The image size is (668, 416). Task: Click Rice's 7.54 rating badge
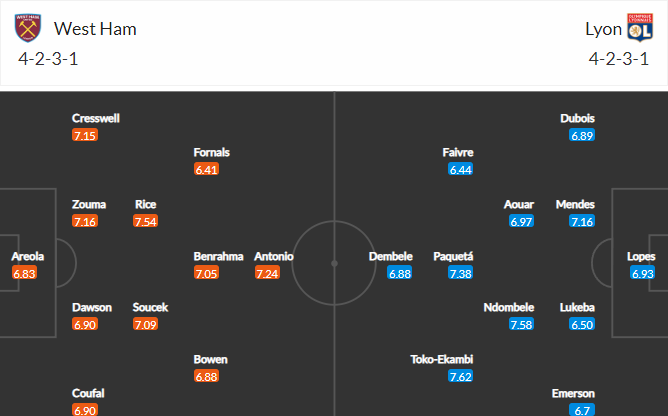tap(146, 221)
